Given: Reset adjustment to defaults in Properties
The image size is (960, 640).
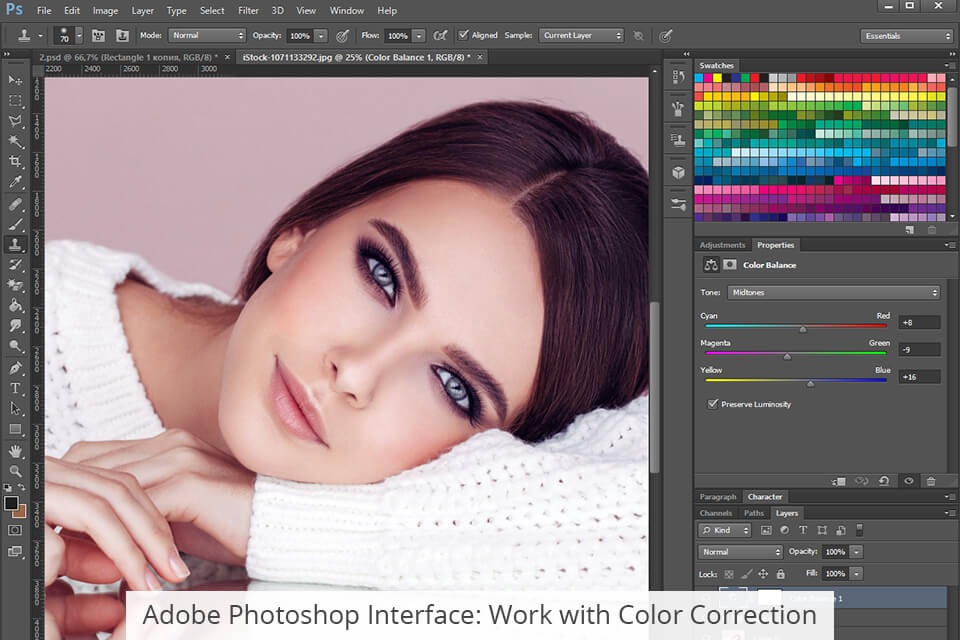Looking at the screenshot, I should coord(884,481).
